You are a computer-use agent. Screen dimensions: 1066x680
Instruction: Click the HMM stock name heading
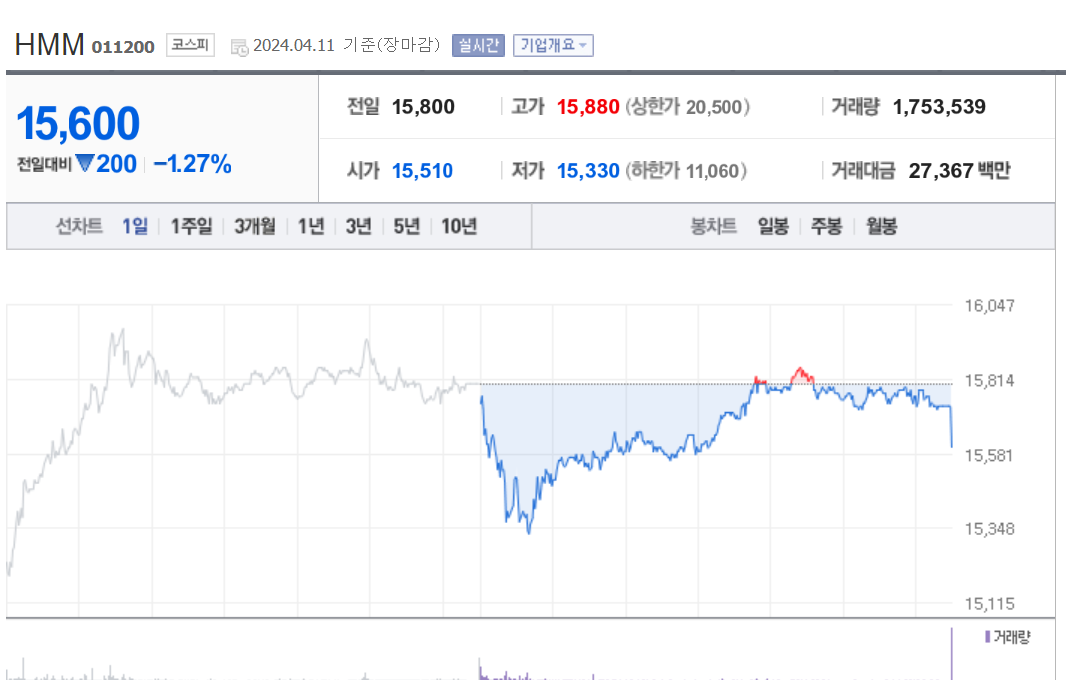click(x=50, y=45)
